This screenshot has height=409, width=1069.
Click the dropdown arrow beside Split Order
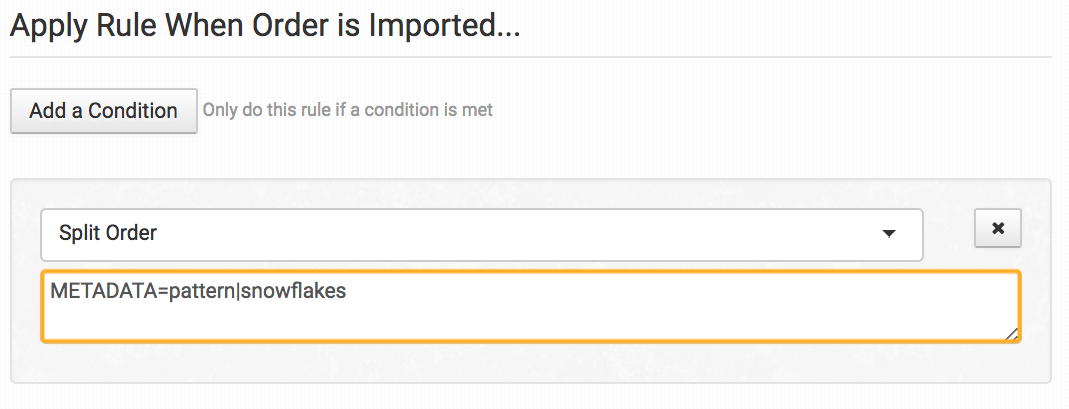[x=887, y=234]
